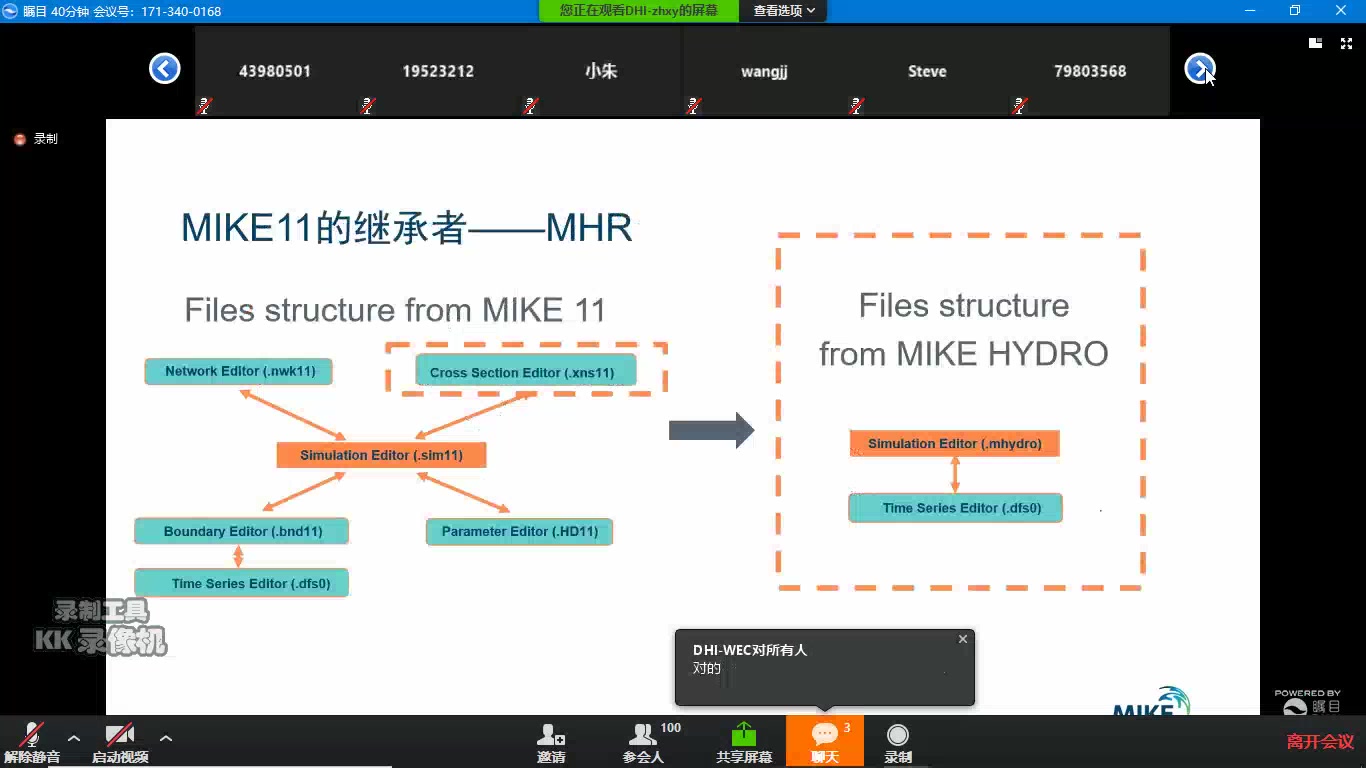Click the 您正在观看DHI-zhxy的屏幕 banner

(x=639, y=11)
